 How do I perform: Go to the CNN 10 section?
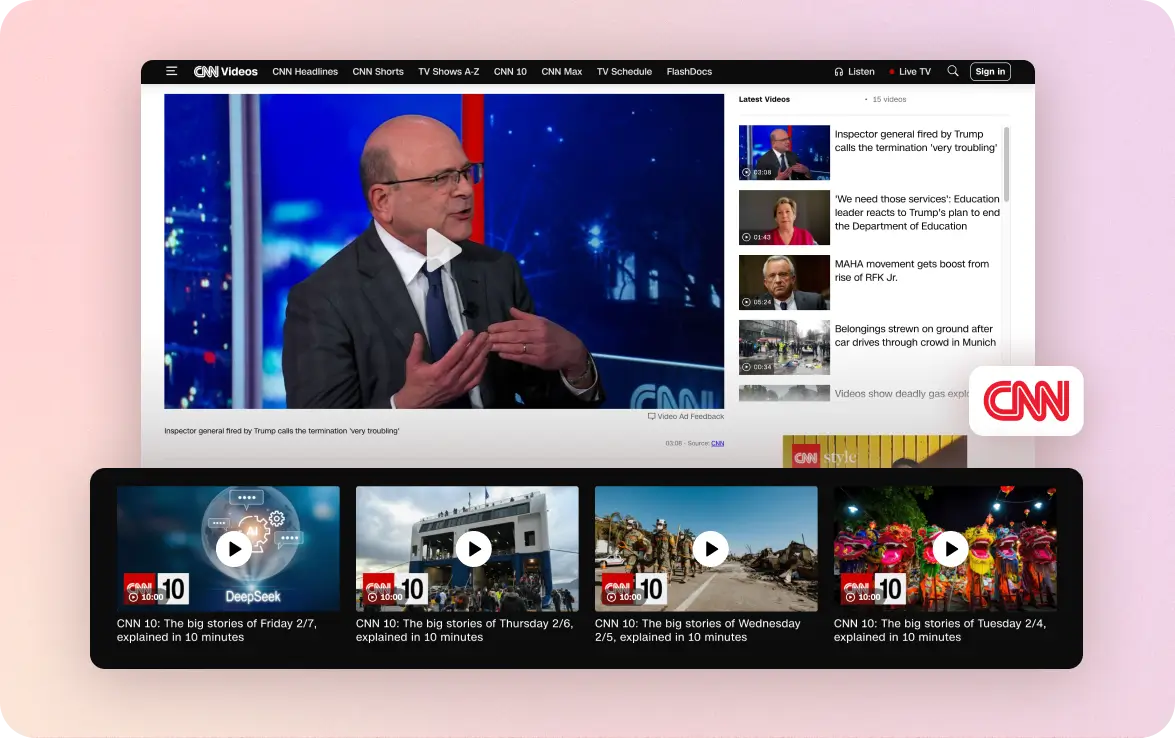510,72
